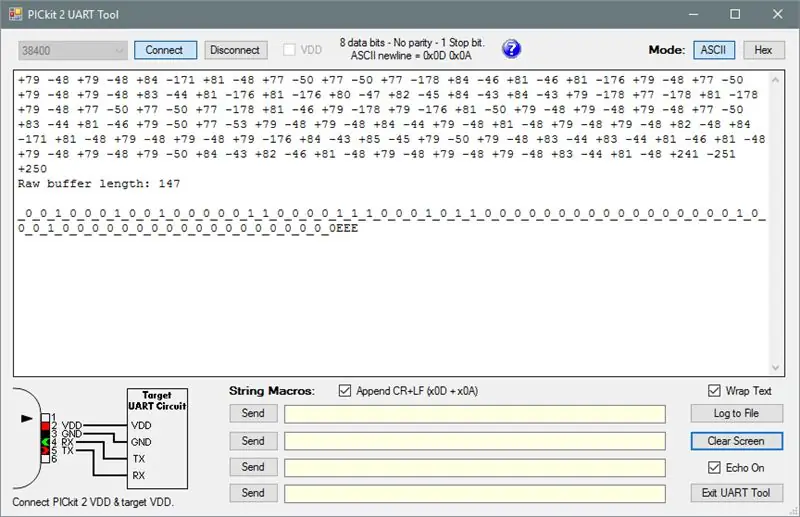Click the 'ASCII newline = 0x0D 0x0A' text

[x=411, y=56]
